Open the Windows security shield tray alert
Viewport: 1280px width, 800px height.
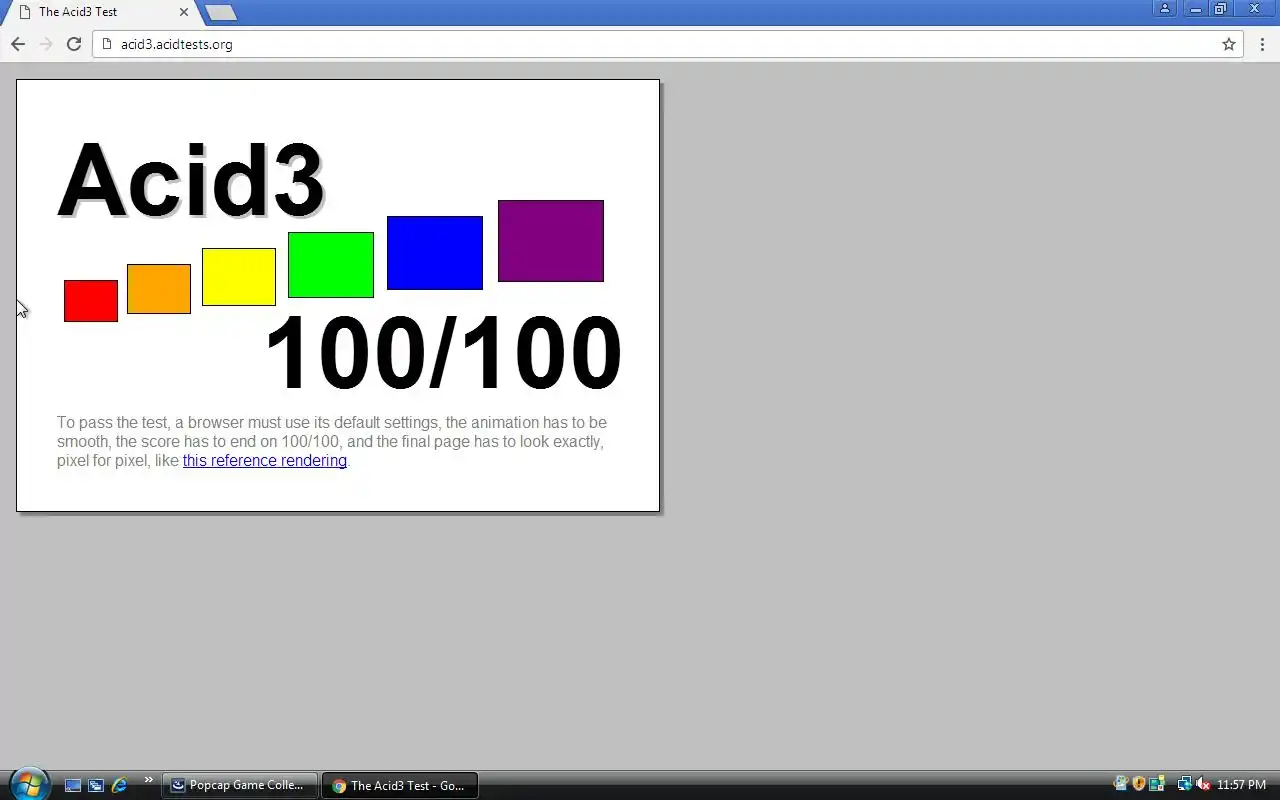(x=1139, y=785)
